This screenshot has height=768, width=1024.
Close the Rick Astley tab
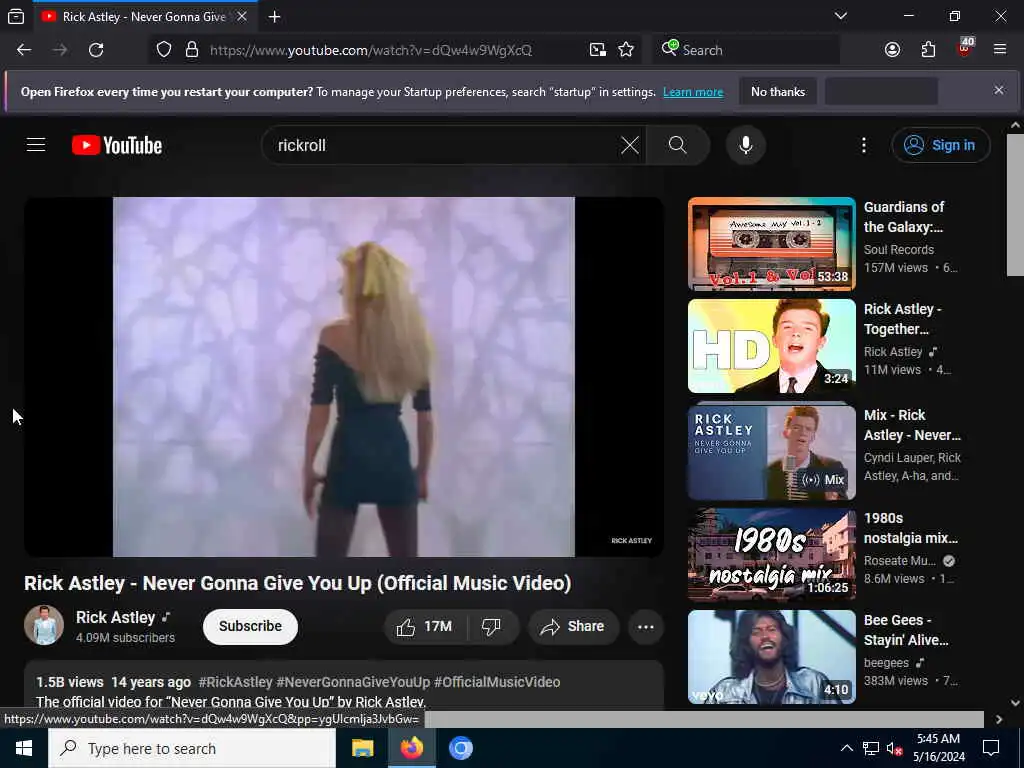[242, 16]
